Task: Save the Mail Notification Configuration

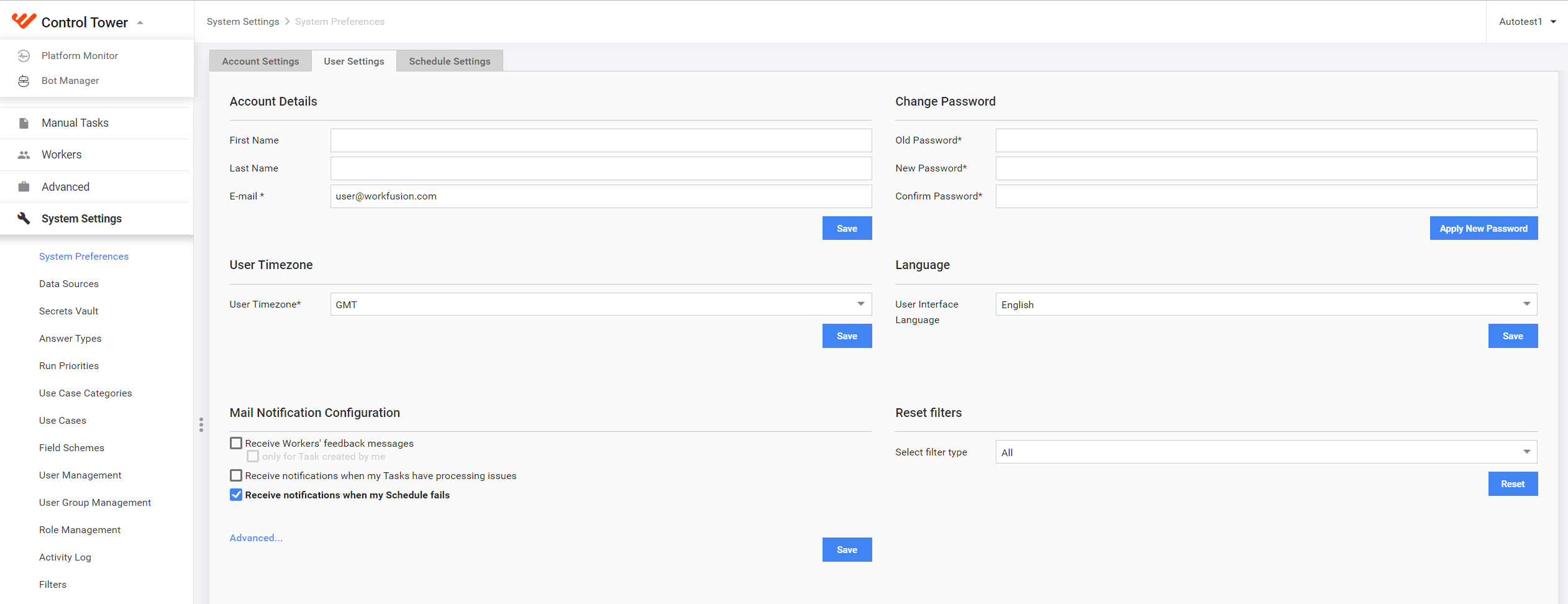Action: [x=847, y=550]
